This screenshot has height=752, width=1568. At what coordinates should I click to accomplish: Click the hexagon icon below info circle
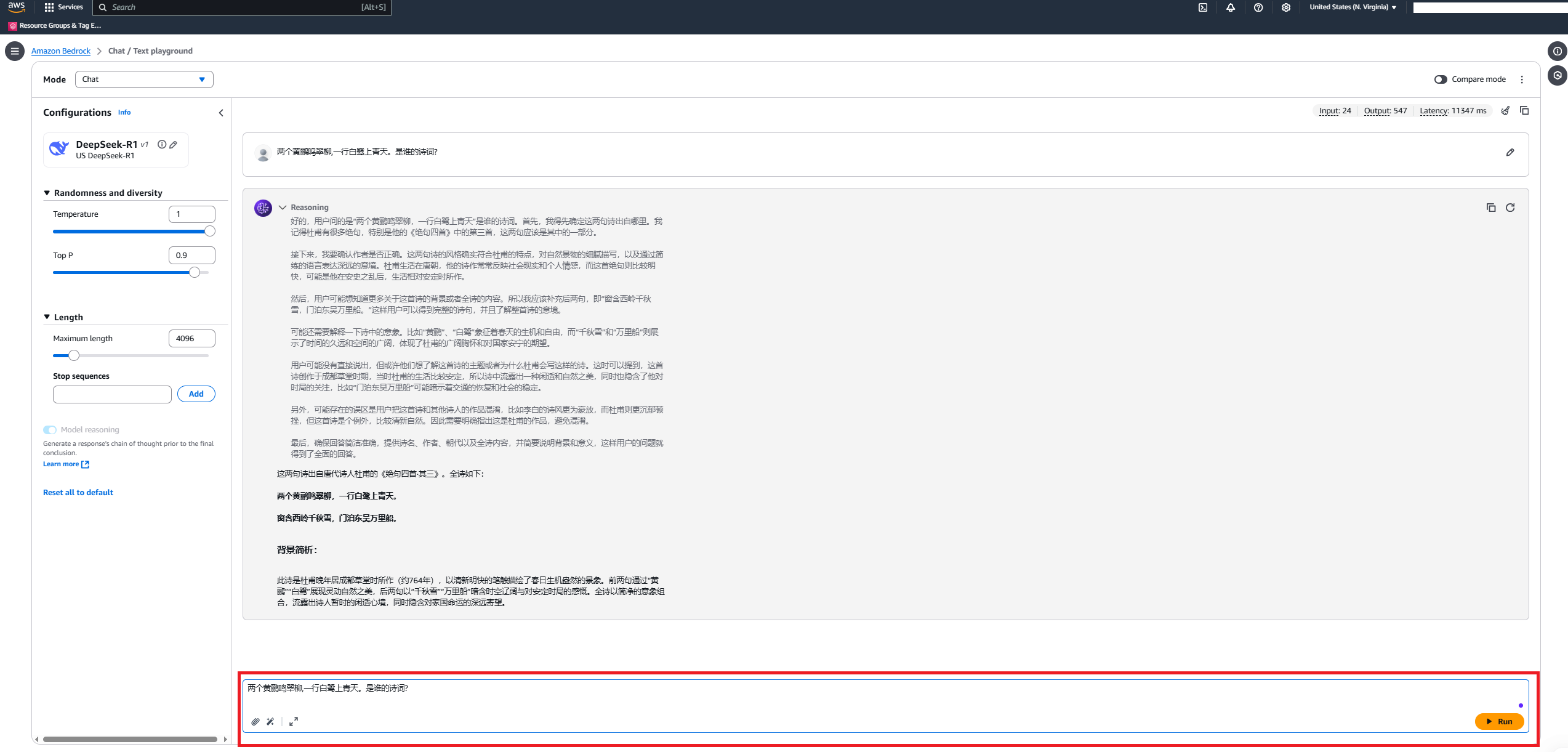1557,75
